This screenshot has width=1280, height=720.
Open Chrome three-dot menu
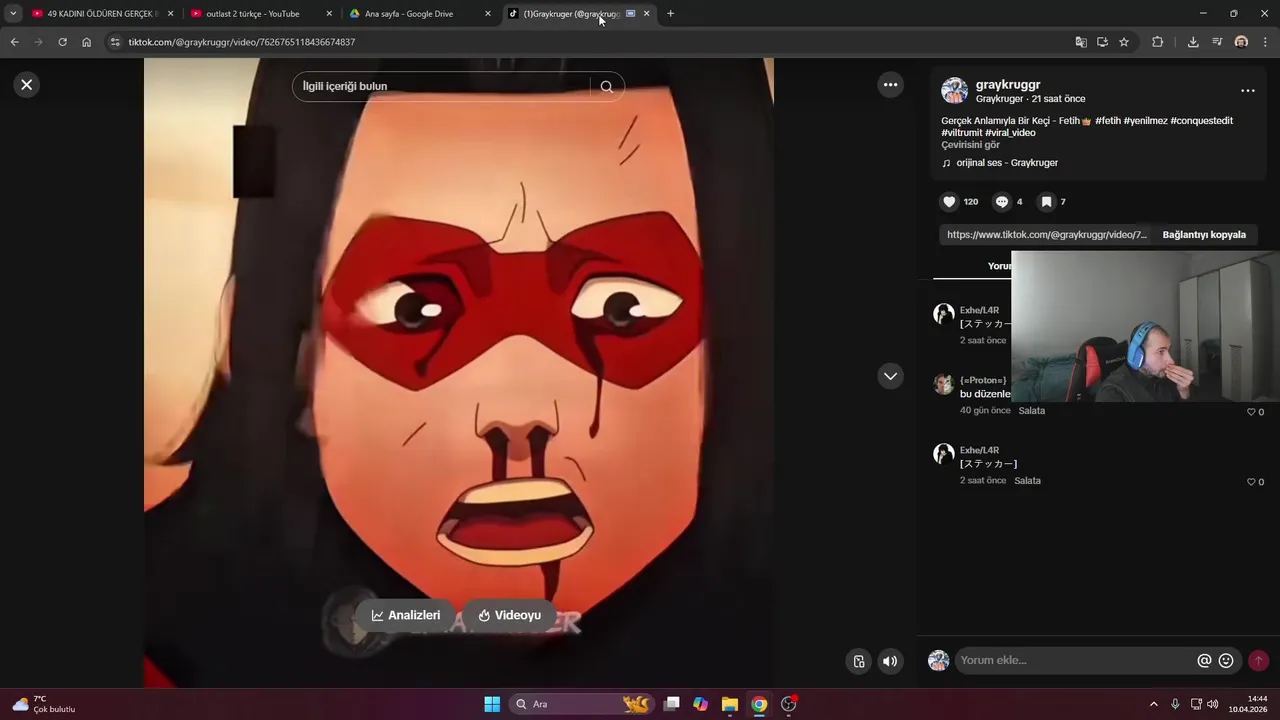(x=1265, y=42)
